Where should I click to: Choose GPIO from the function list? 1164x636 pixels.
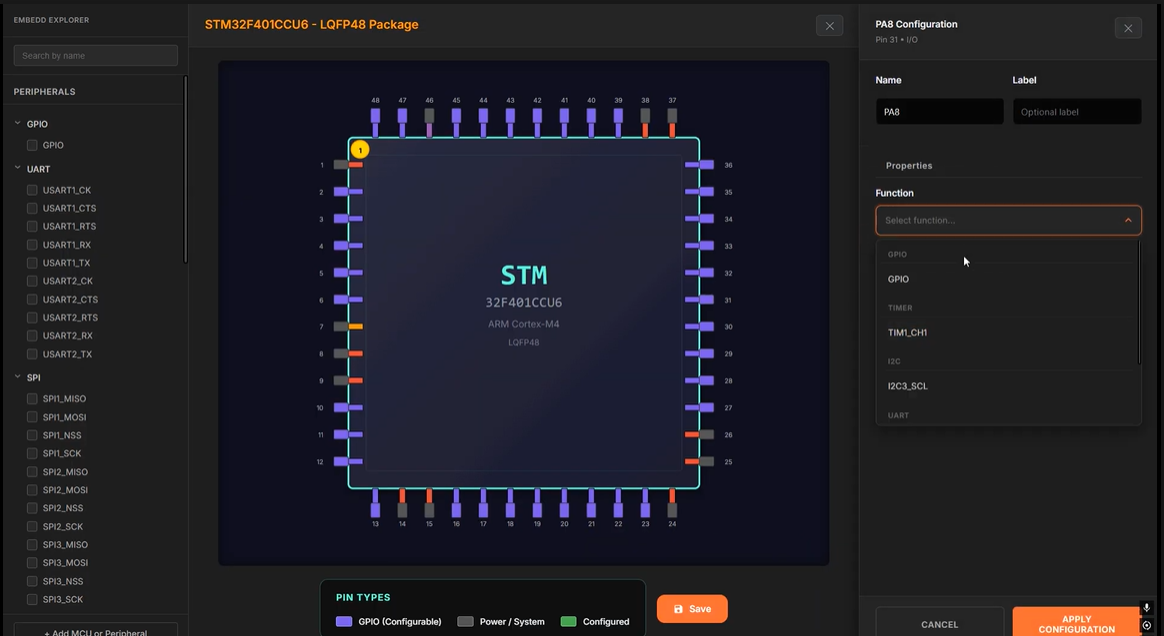1007,279
